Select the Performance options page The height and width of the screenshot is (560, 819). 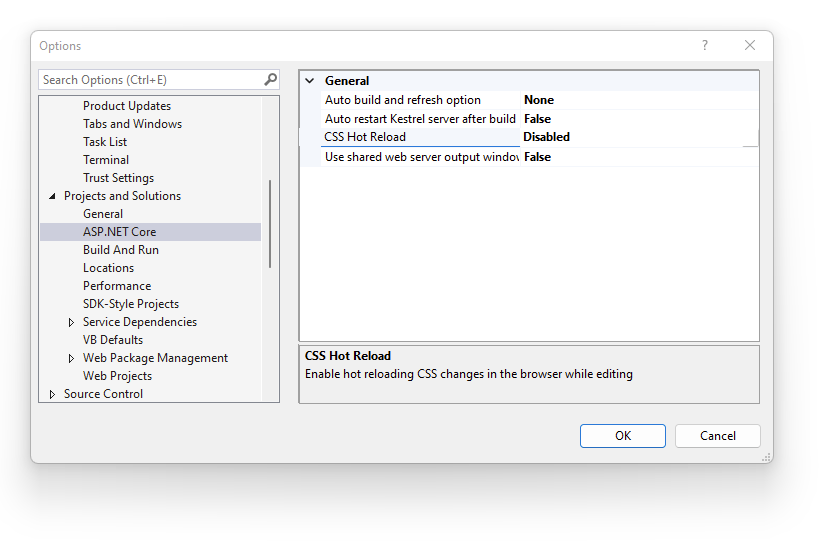click(117, 286)
